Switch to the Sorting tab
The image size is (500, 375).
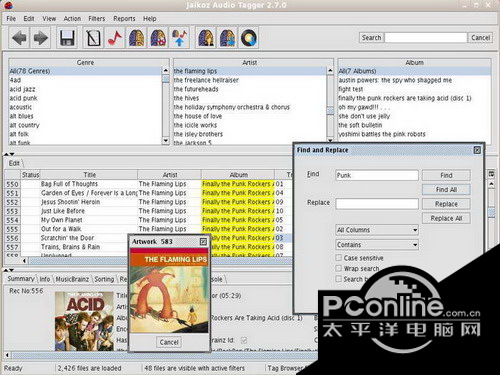click(x=104, y=279)
